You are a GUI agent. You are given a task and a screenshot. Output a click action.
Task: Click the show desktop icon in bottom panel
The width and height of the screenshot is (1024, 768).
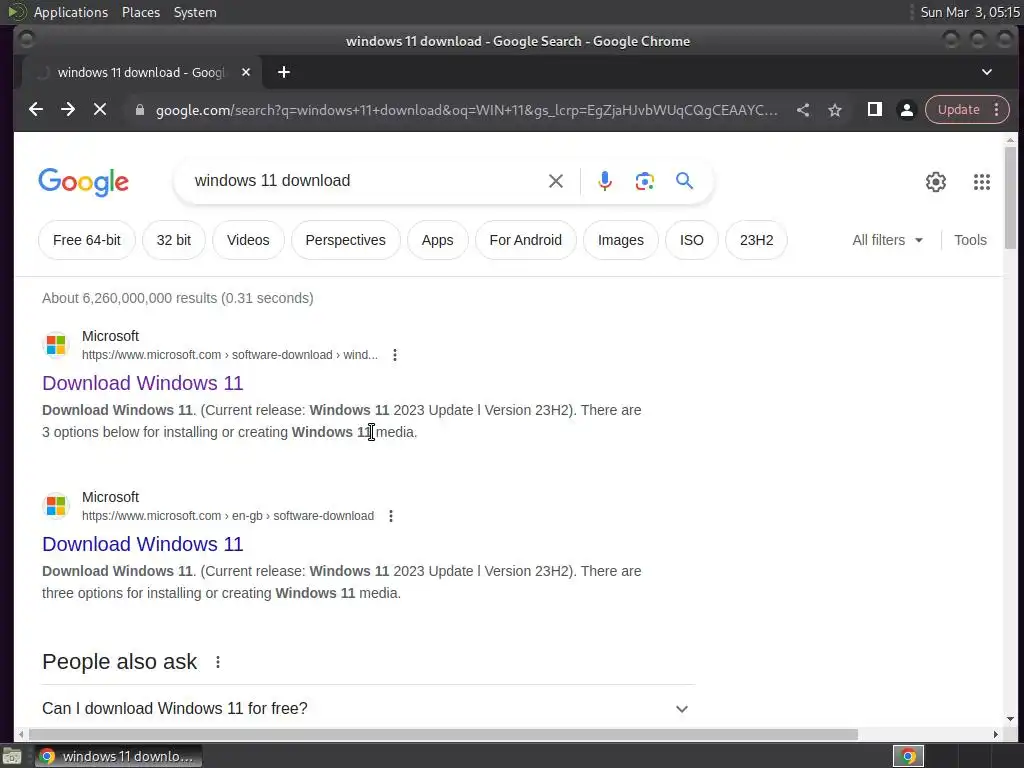[x=12, y=756]
